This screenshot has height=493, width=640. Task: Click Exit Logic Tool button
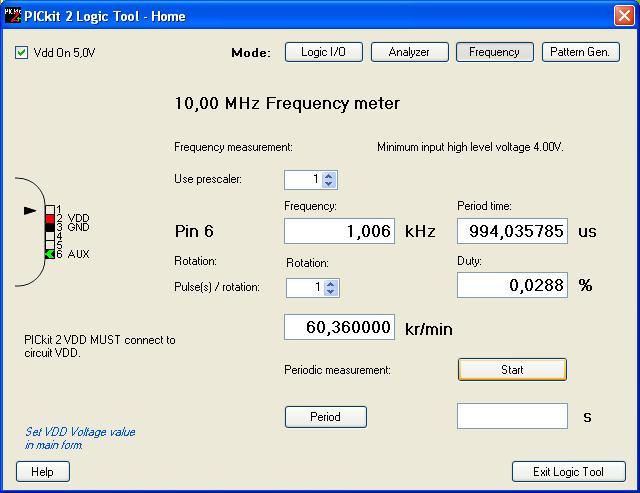pyautogui.click(x=569, y=472)
